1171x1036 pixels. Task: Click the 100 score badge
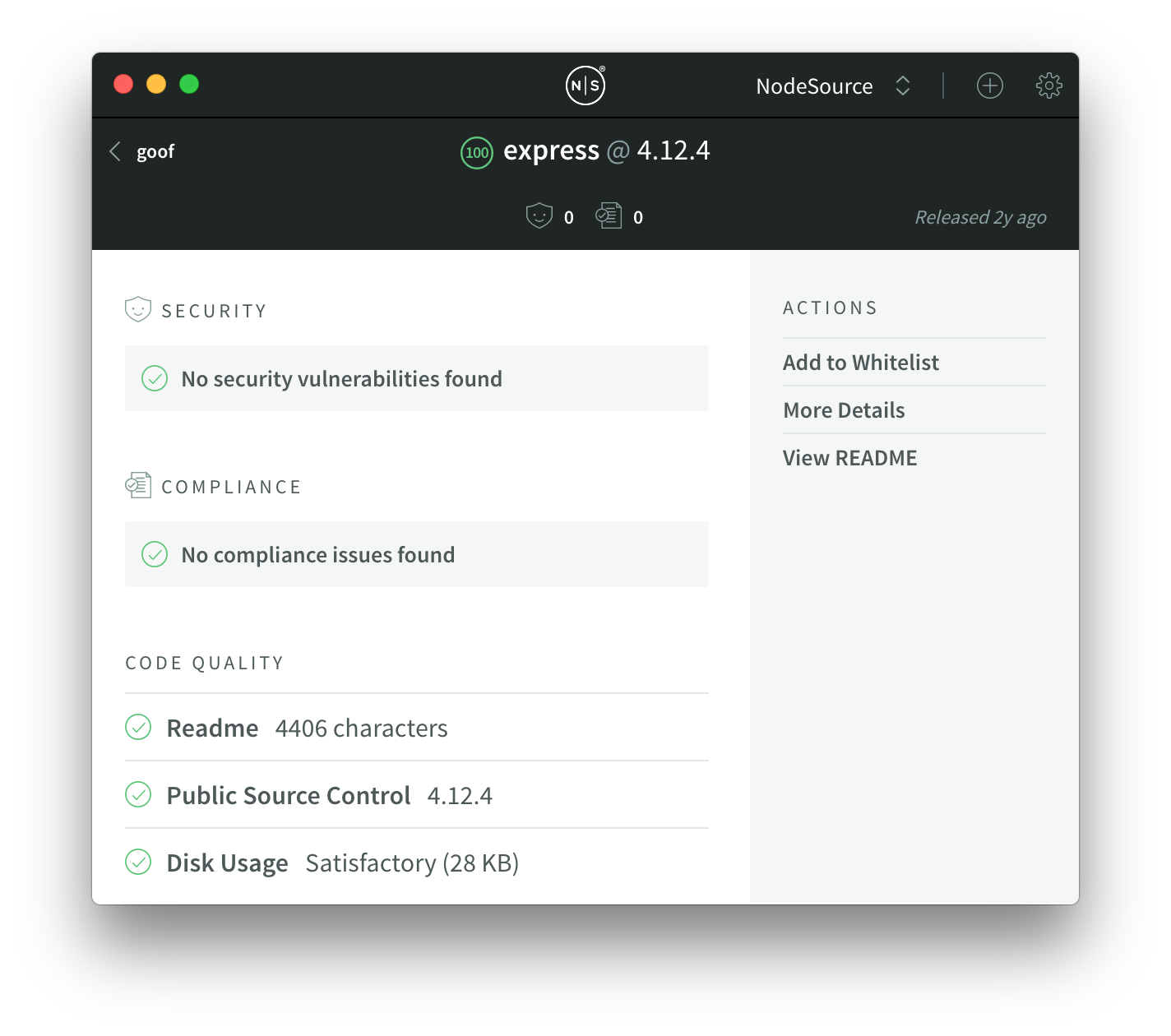477,152
